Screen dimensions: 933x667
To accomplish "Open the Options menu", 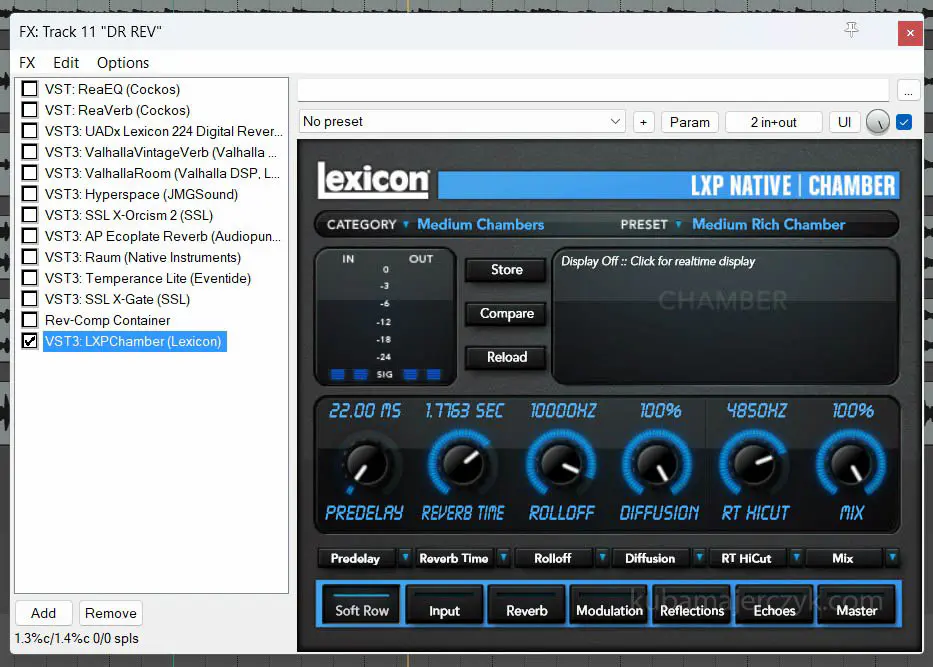I will 122,62.
